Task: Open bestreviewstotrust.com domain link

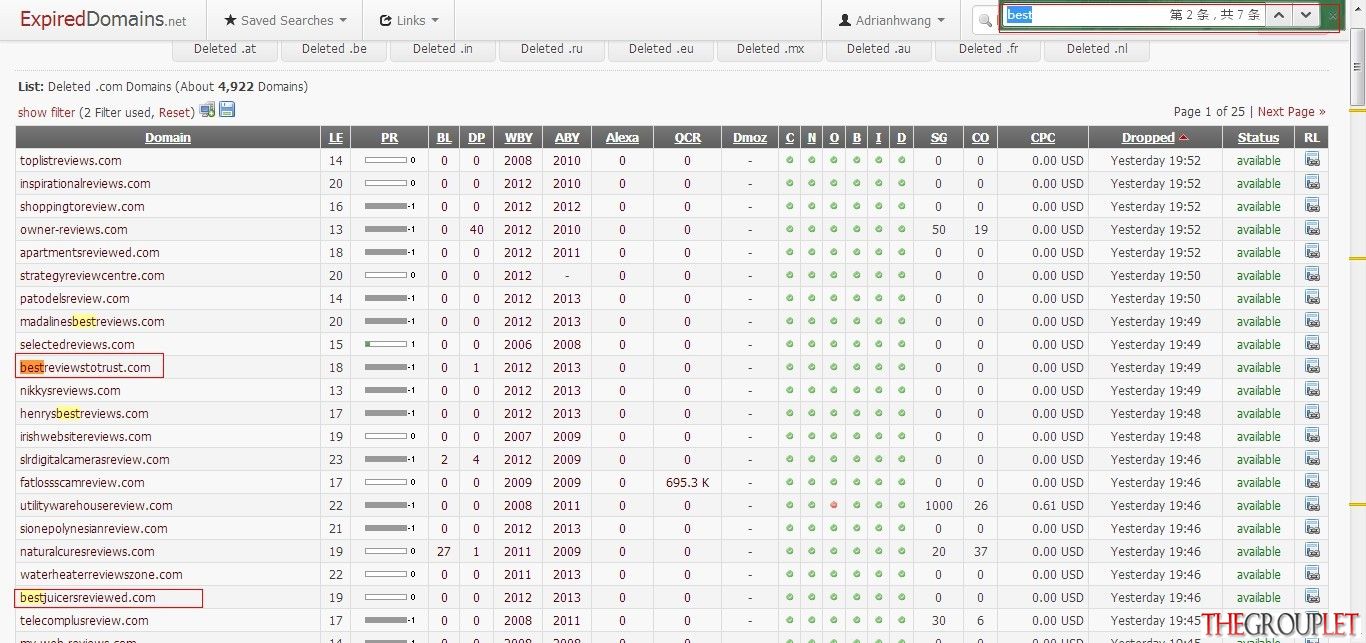Action: 85,367
